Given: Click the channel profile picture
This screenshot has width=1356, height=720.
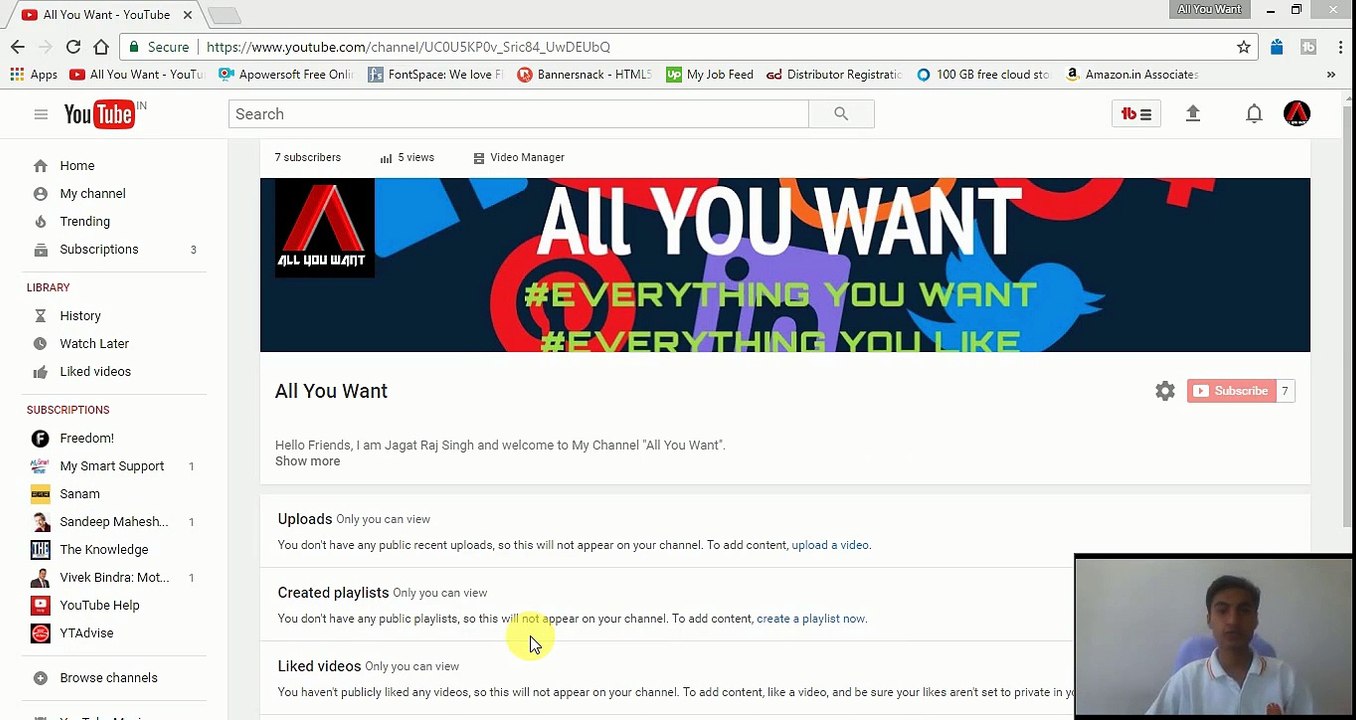Looking at the screenshot, I should tap(324, 228).
